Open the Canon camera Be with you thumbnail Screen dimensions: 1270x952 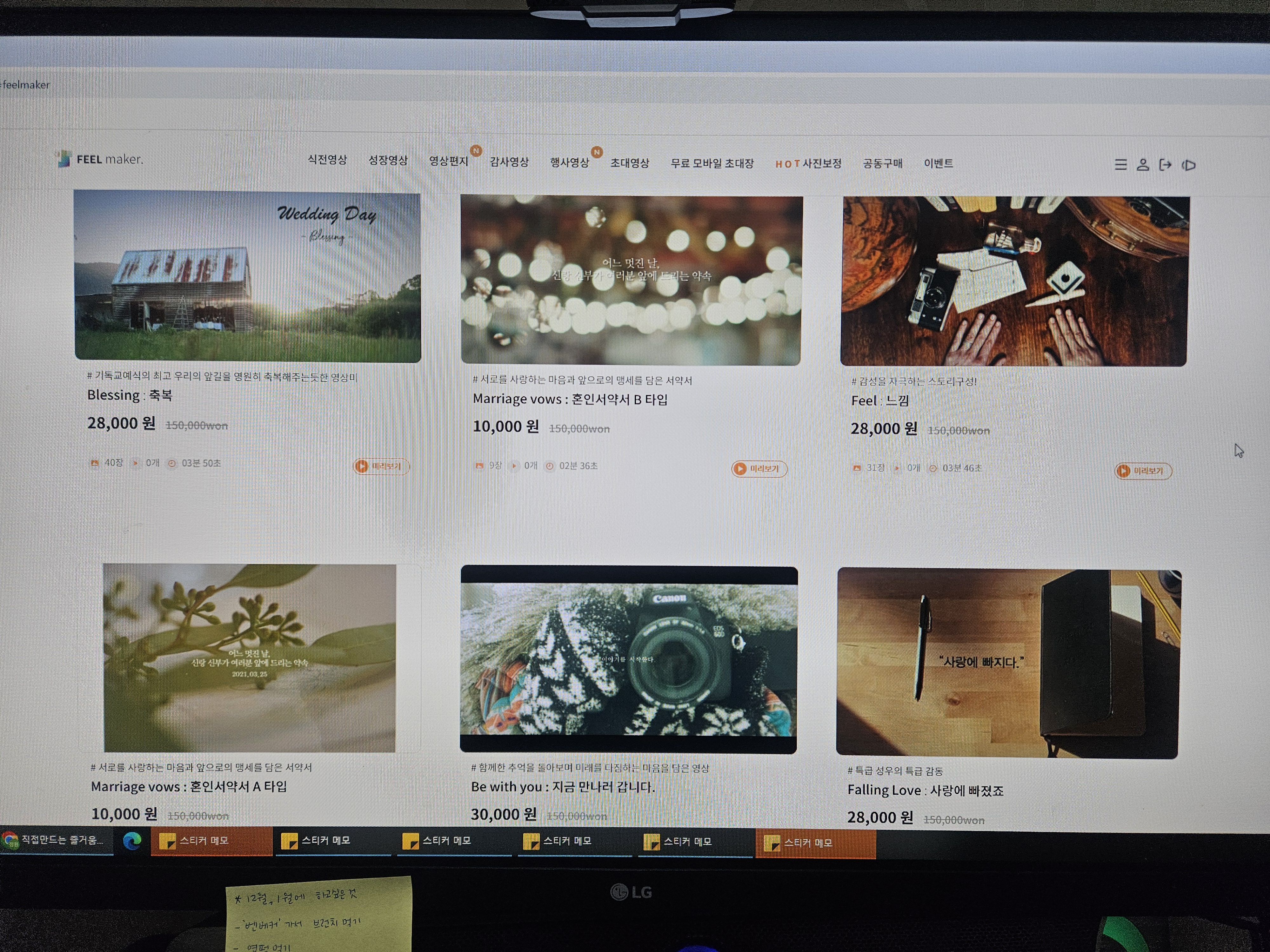(x=629, y=659)
